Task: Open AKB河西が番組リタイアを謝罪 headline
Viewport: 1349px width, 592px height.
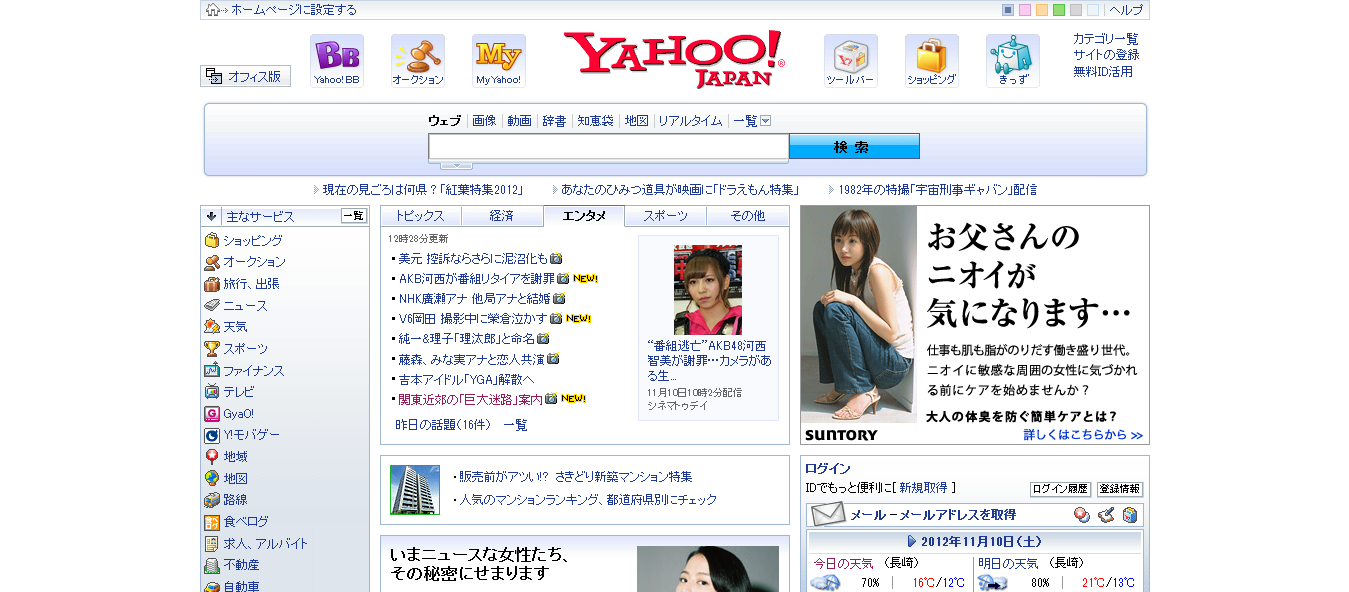Action: (476, 278)
